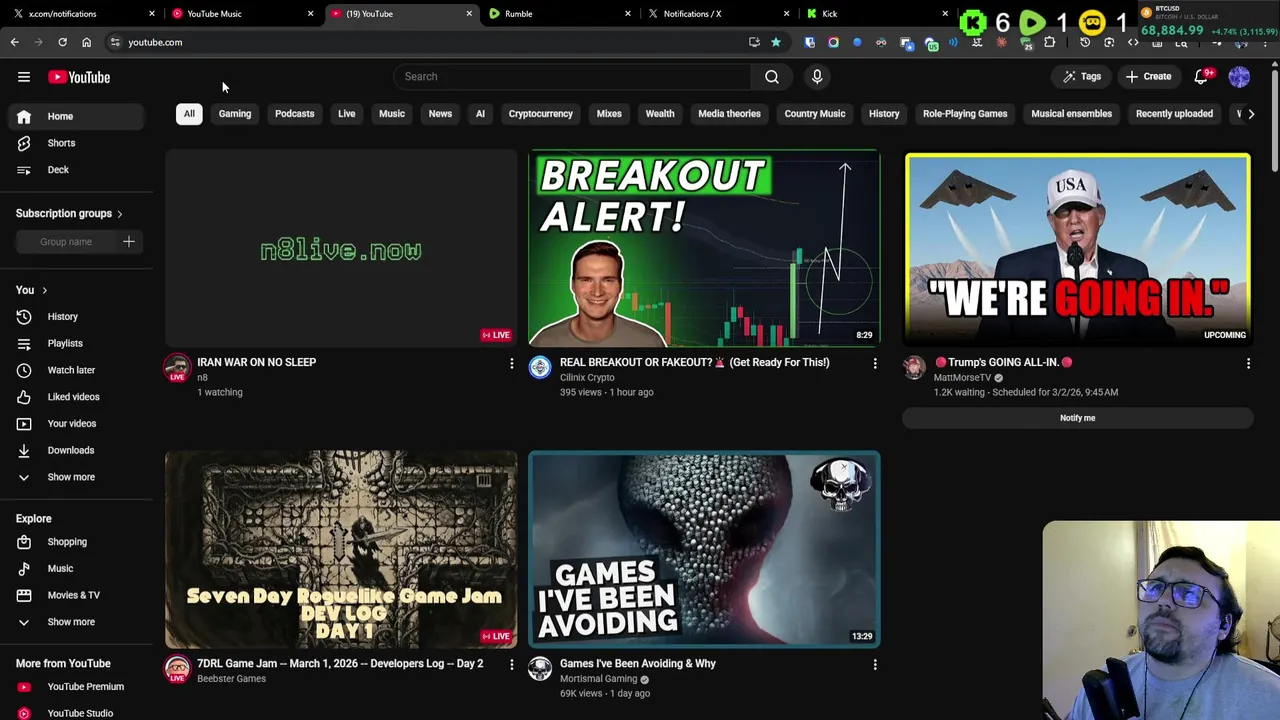Select the Country Music filter chip
This screenshot has width=1280, height=720.
pyautogui.click(x=815, y=113)
